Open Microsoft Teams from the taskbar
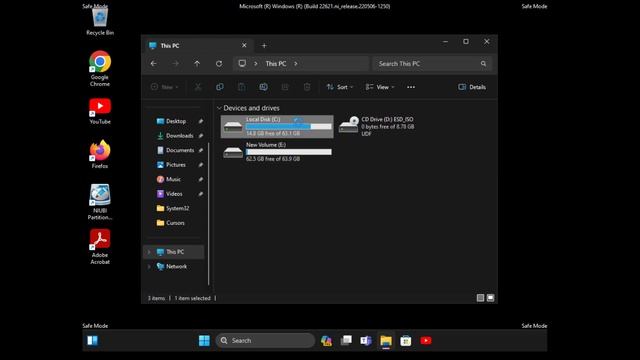 [x=366, y=340]
